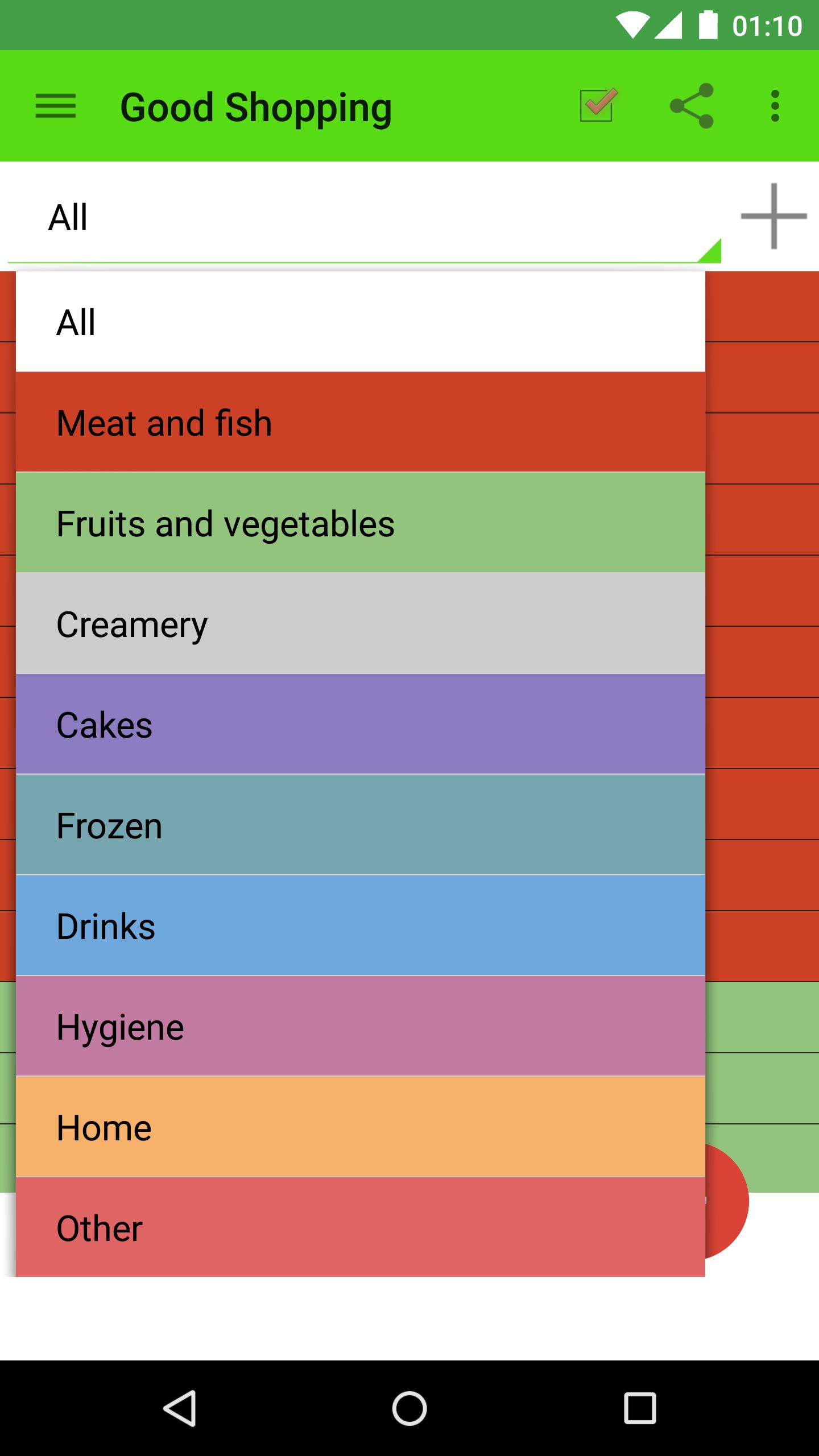Collapse the category dropdown spinner arrow

(x=709, y=250)
